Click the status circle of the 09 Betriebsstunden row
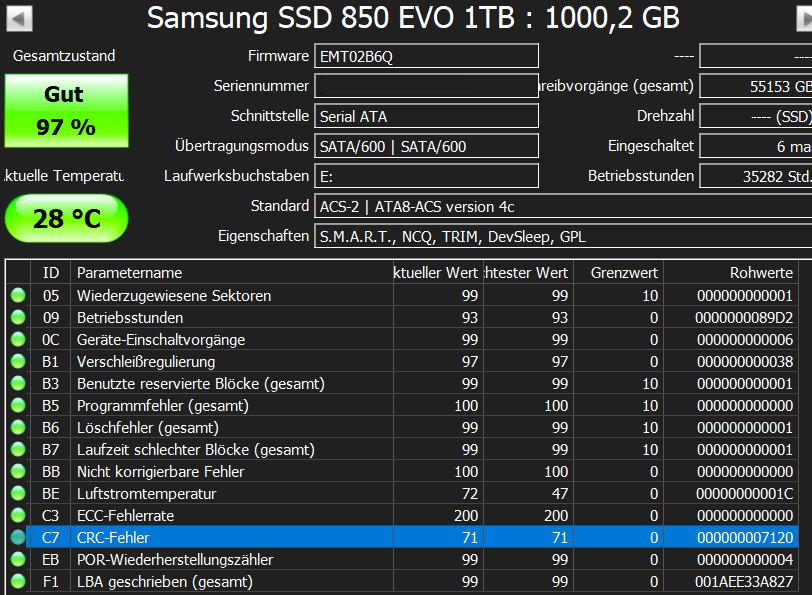 (18, 317)
